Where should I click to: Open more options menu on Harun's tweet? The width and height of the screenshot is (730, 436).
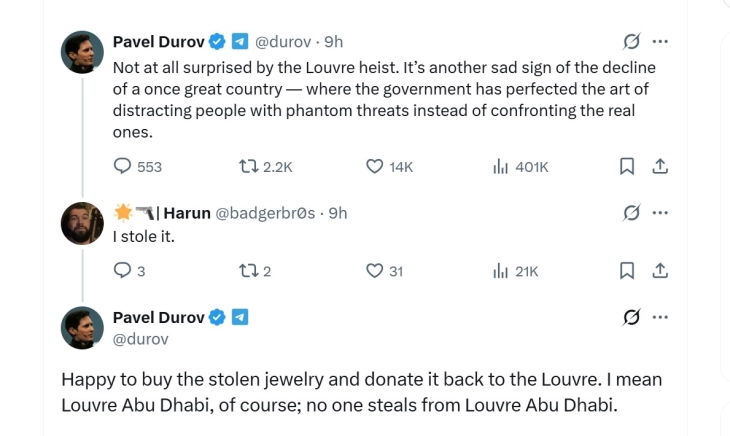point(660,212)
